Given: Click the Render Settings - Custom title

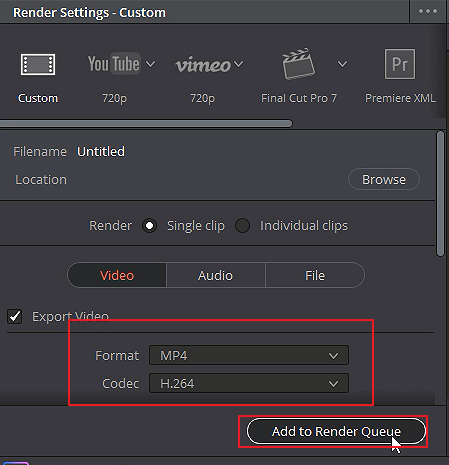Looking at the screenshot, I should pos(89,13).
